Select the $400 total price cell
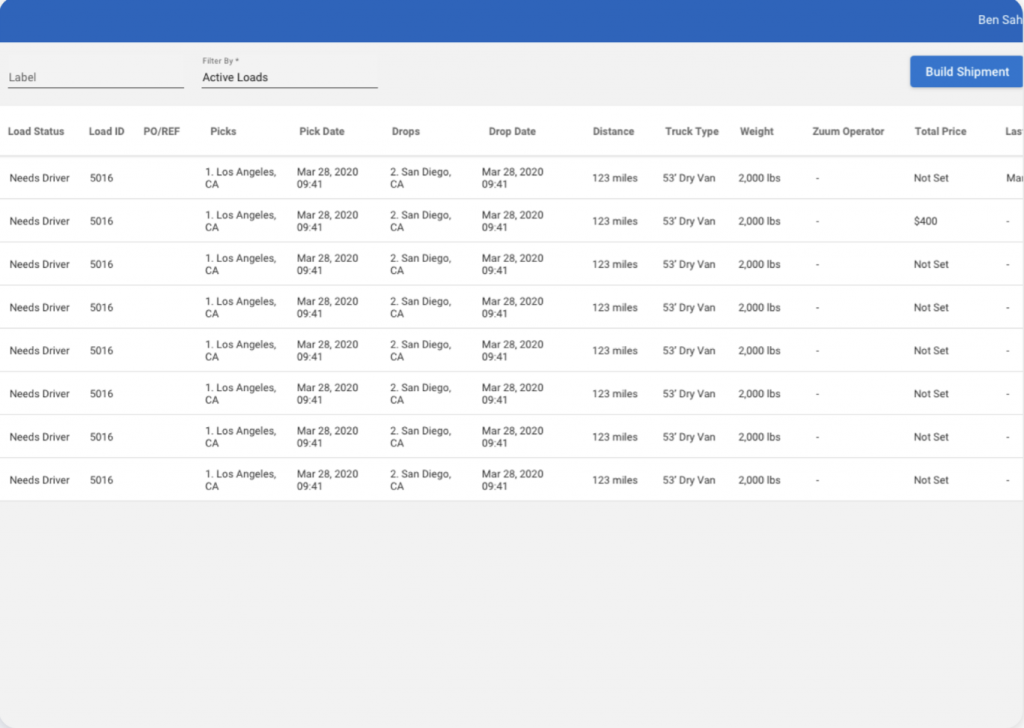The height and width of the screenshot is (728, 1024). 925,221
